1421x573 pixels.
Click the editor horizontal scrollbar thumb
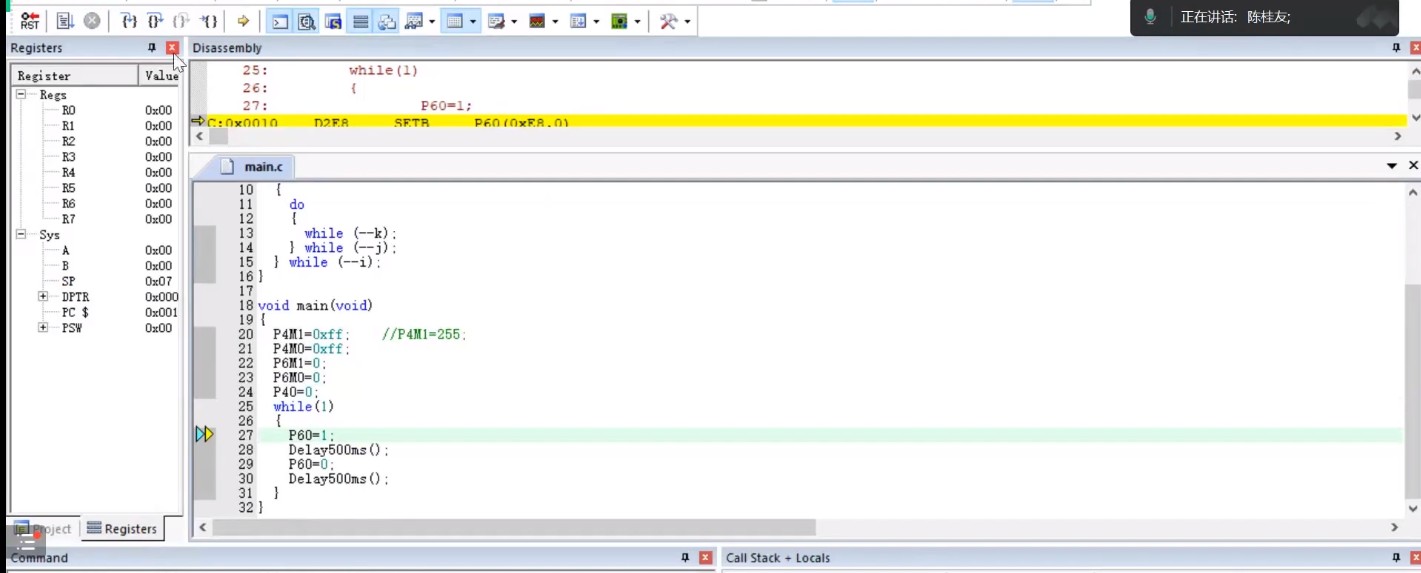(x=515, y=527)
